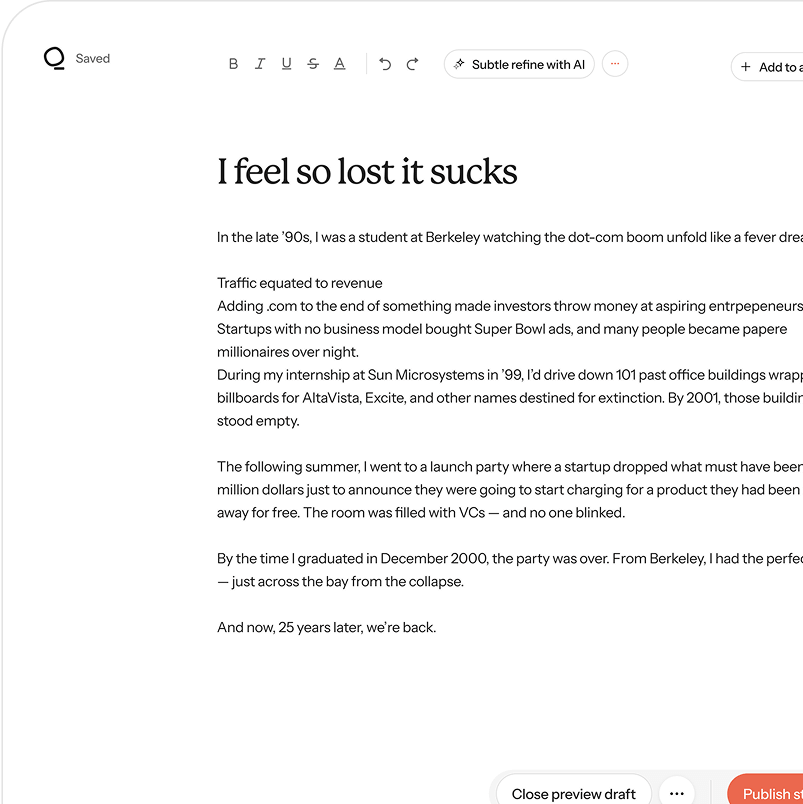Click the orange Publish button
803x804 pixels.
coord(770,793)
